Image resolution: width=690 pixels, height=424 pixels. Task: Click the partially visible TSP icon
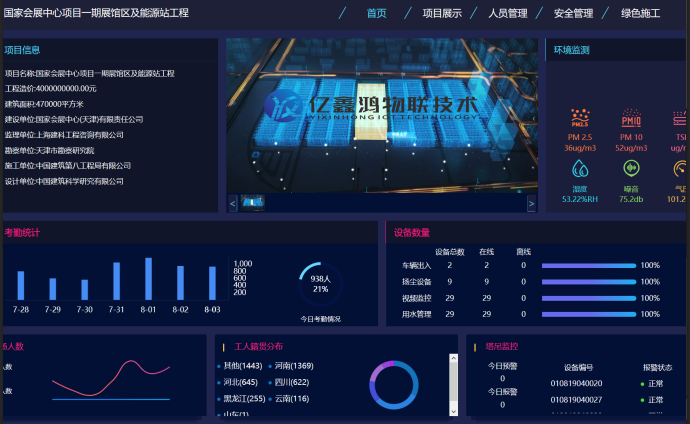(x=680, y=118)
